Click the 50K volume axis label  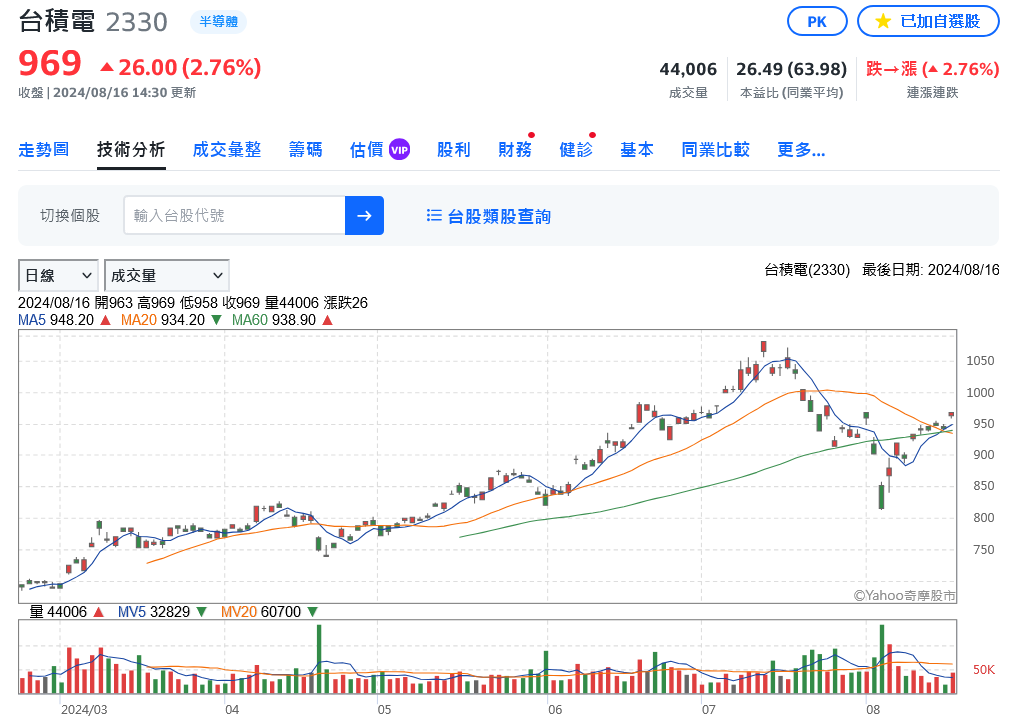[984, 669]
